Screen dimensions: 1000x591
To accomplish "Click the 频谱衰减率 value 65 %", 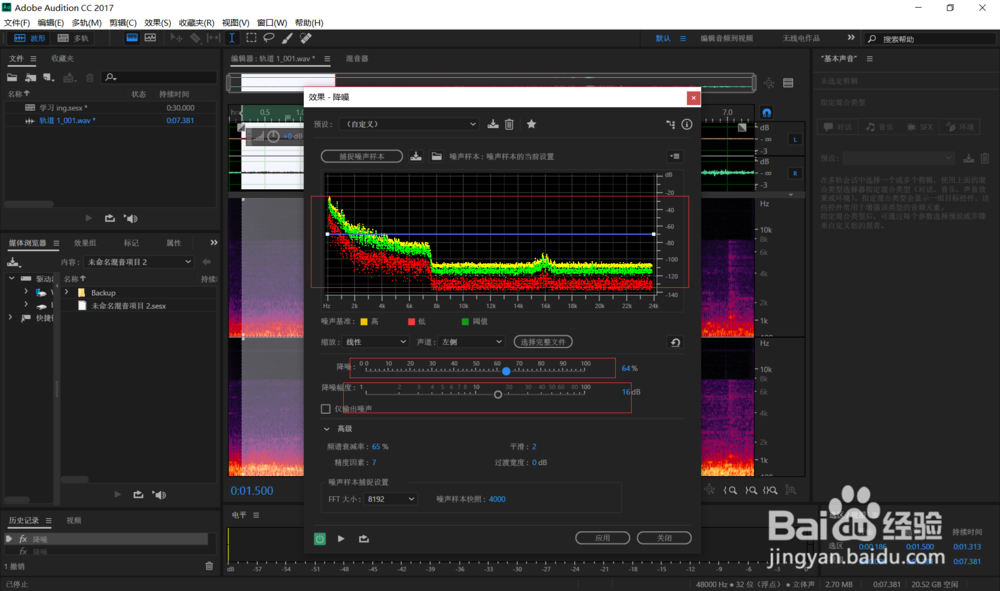I will (380, 446).
